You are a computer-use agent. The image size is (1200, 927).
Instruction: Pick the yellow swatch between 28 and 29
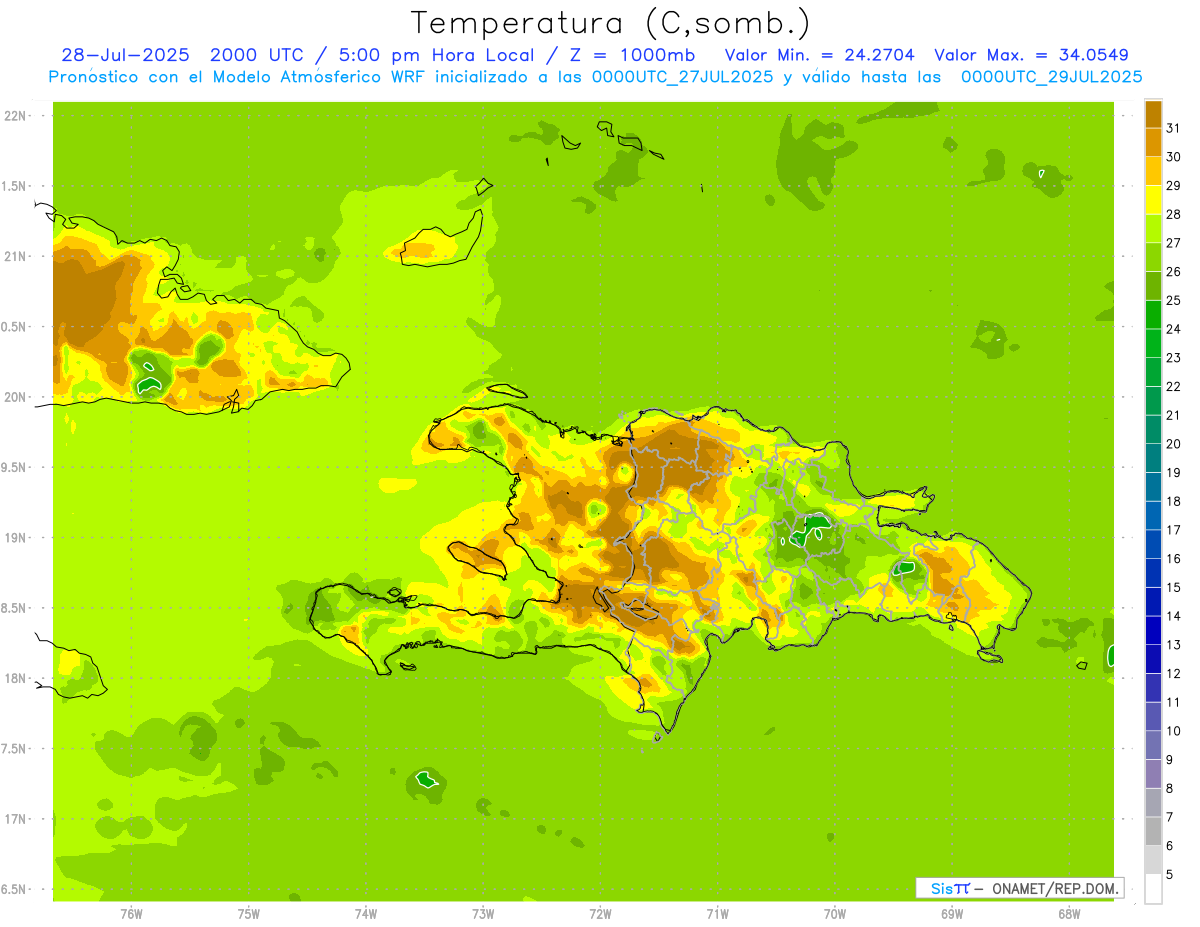[1153, 200]
